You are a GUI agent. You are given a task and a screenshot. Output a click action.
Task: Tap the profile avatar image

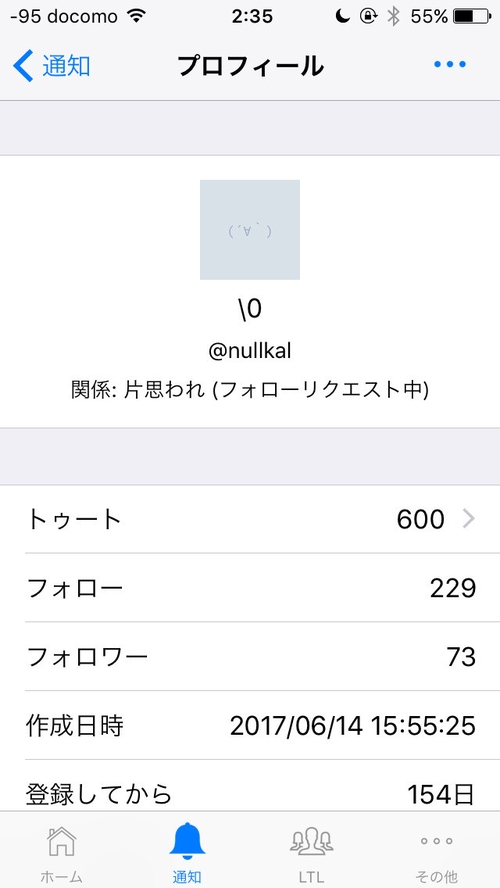250,230
